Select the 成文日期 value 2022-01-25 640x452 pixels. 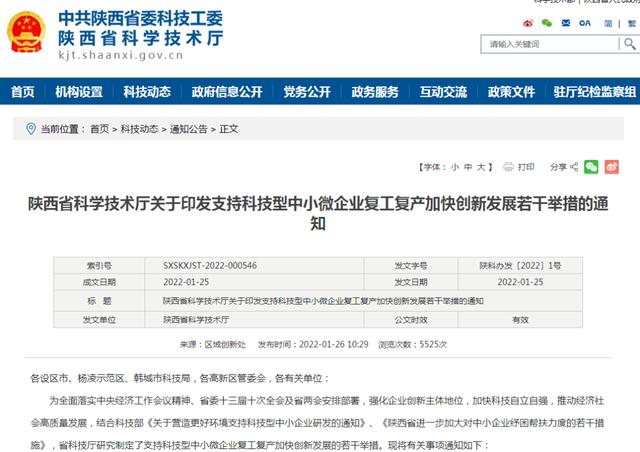186,282
